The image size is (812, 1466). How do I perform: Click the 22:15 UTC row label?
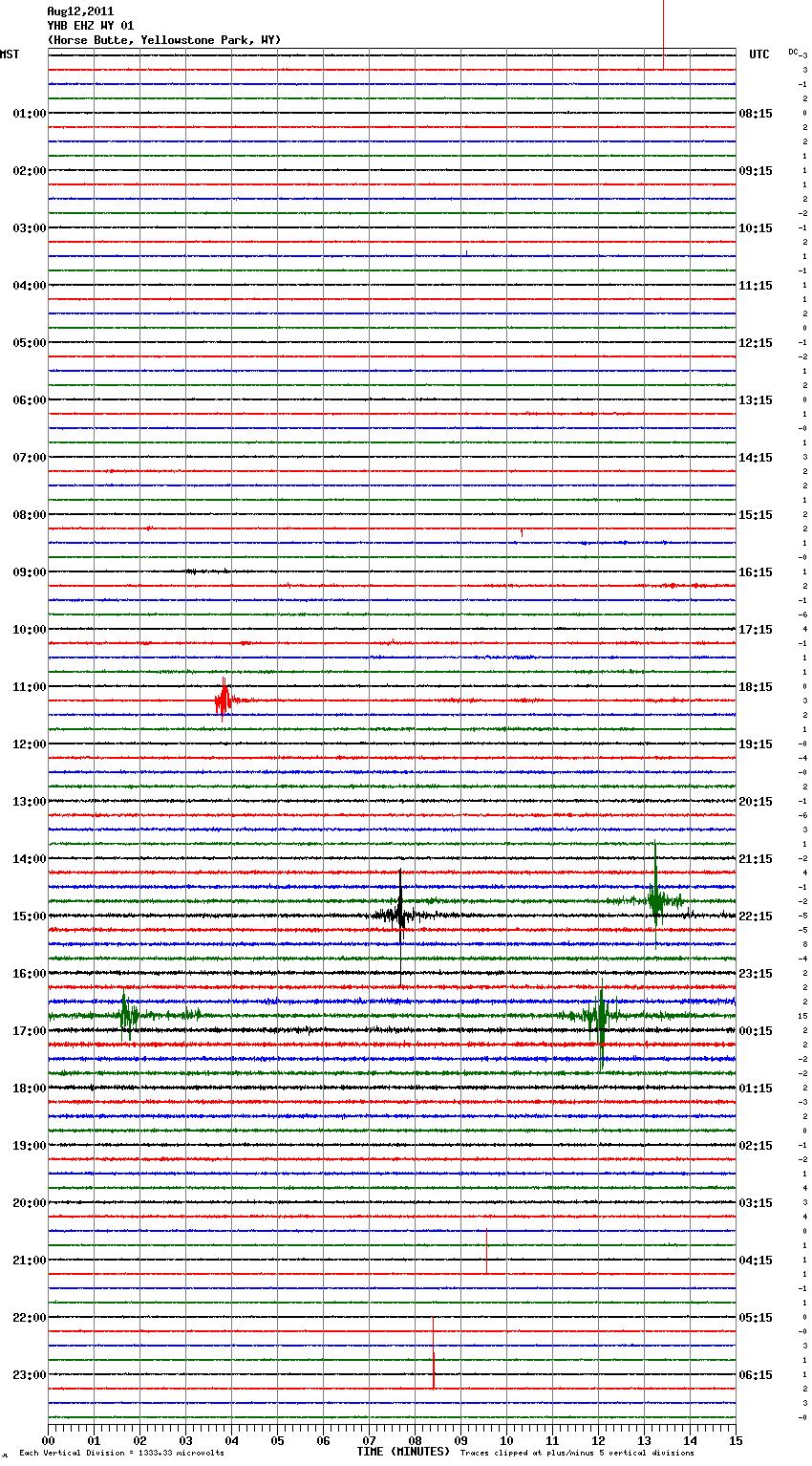[x=756, y=916]
